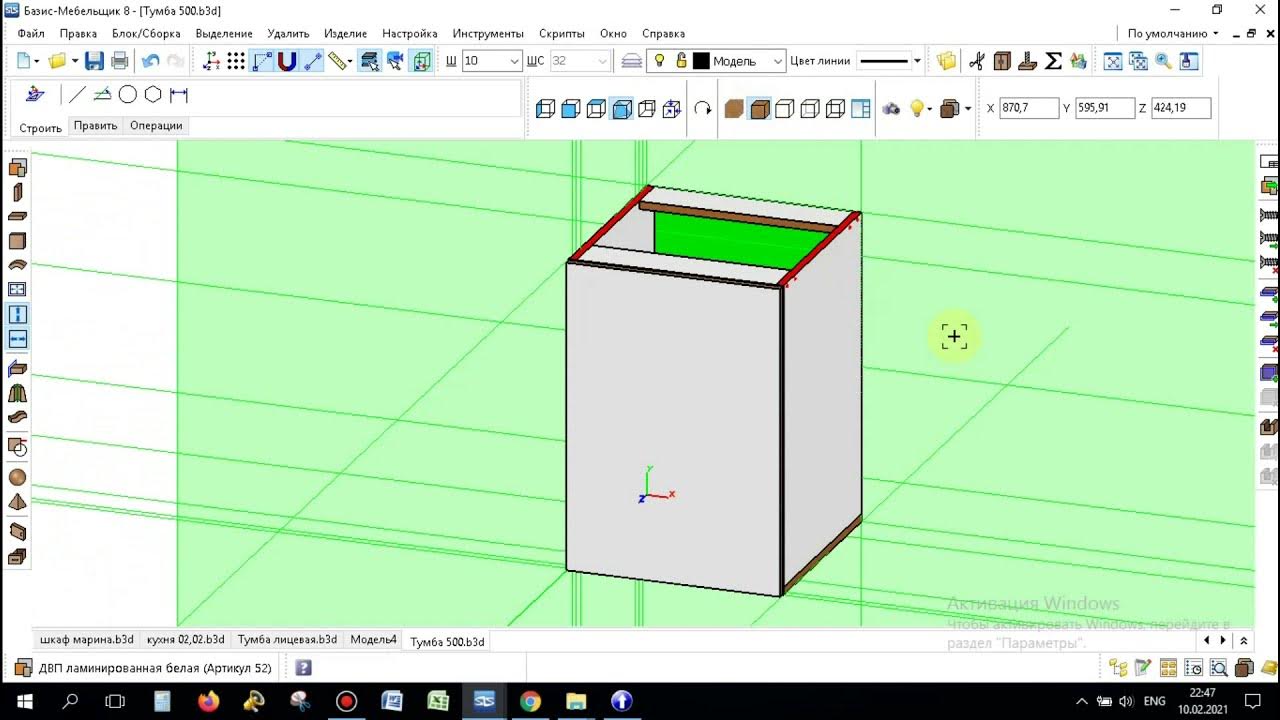Click the vertical panel icon in left sidebar

click(x=17, y=193)
